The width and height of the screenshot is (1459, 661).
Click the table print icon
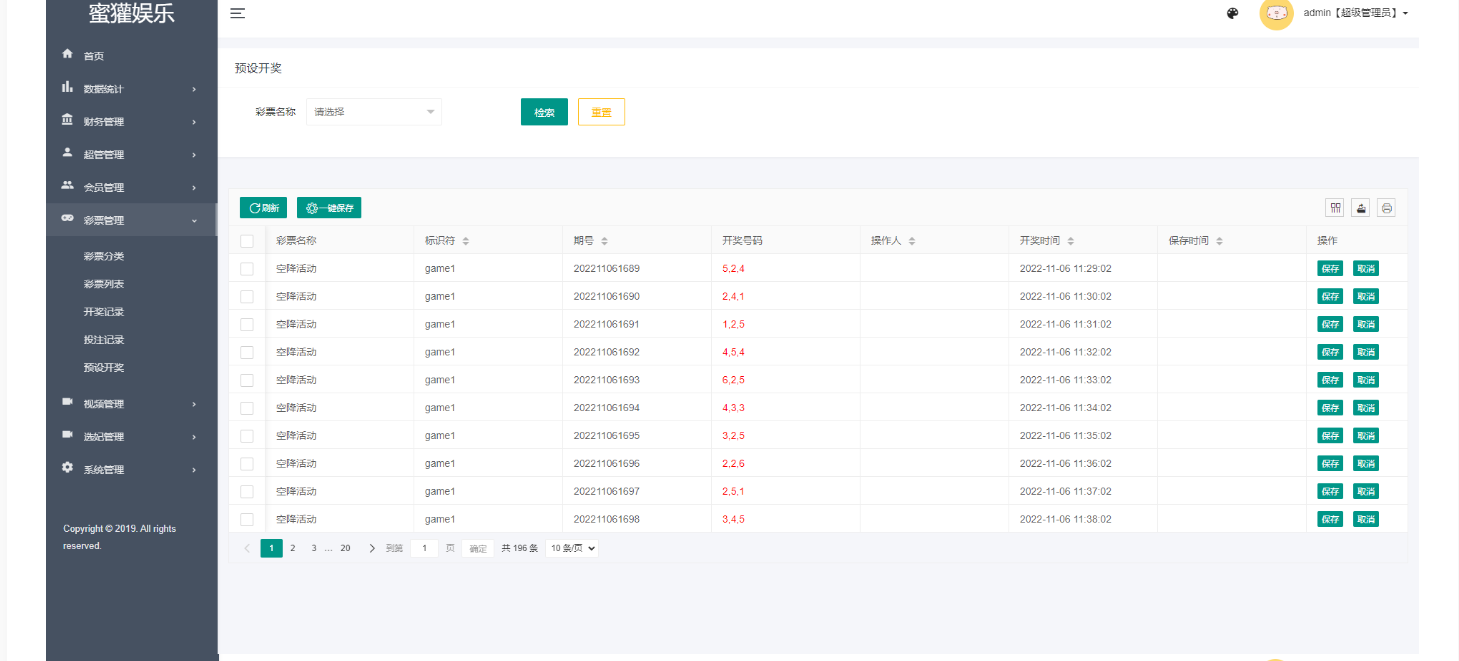[1386, 207]
